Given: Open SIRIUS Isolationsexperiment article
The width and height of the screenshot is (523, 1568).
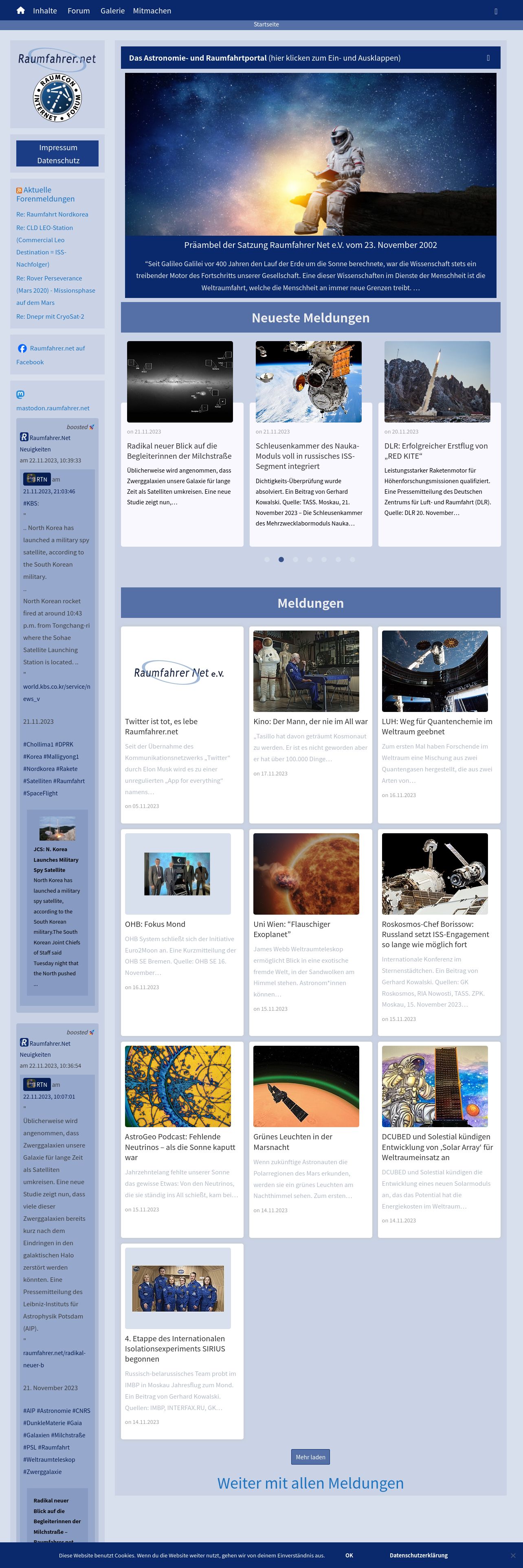Looking at the screenshot, I should [x=175, y=1349].
